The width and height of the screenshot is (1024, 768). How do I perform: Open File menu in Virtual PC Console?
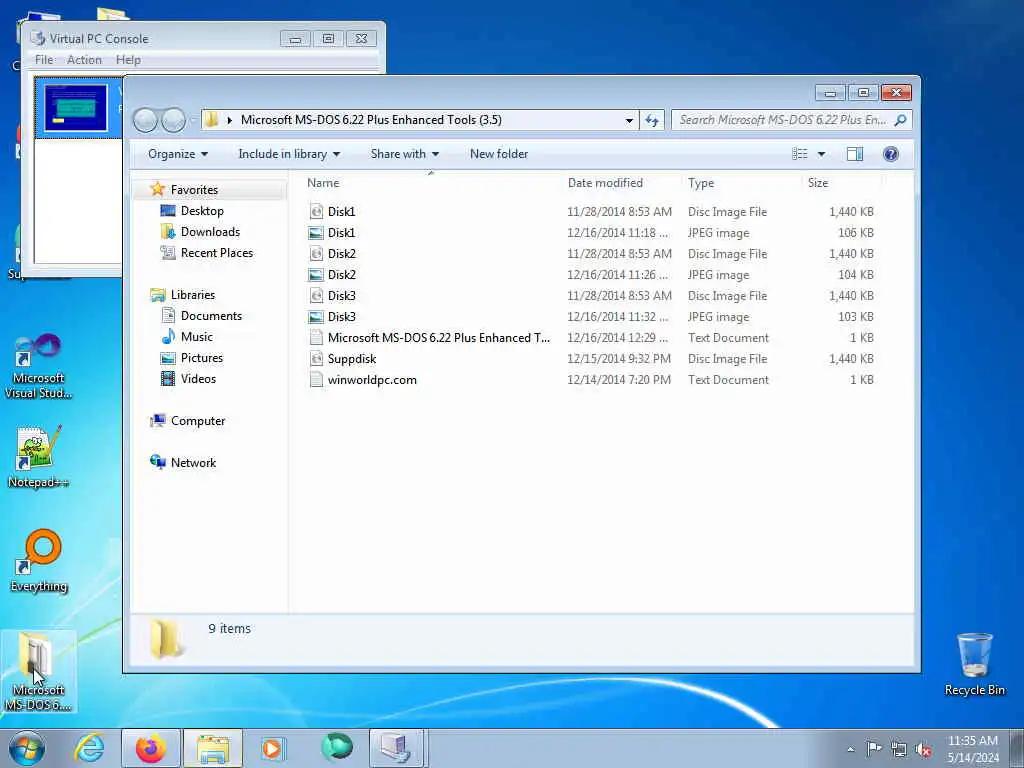(44, 60)
